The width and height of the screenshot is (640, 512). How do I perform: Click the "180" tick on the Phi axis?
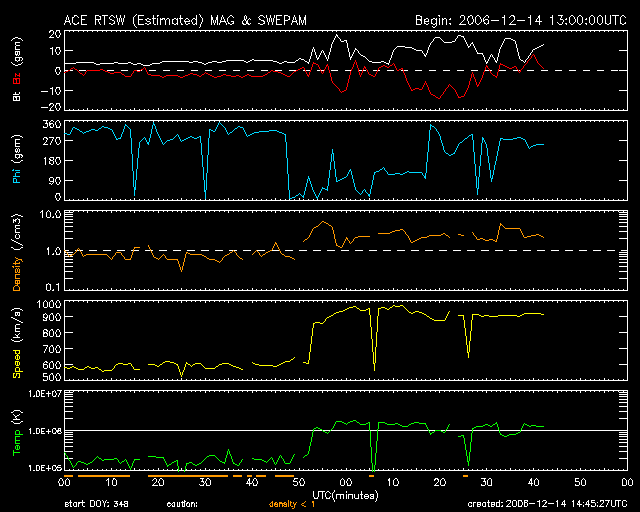point(52,160)
